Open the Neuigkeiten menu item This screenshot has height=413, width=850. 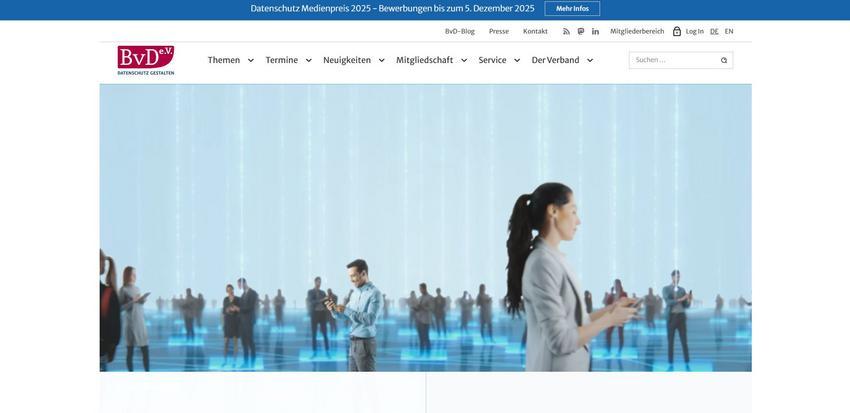(x=347, y=60)
